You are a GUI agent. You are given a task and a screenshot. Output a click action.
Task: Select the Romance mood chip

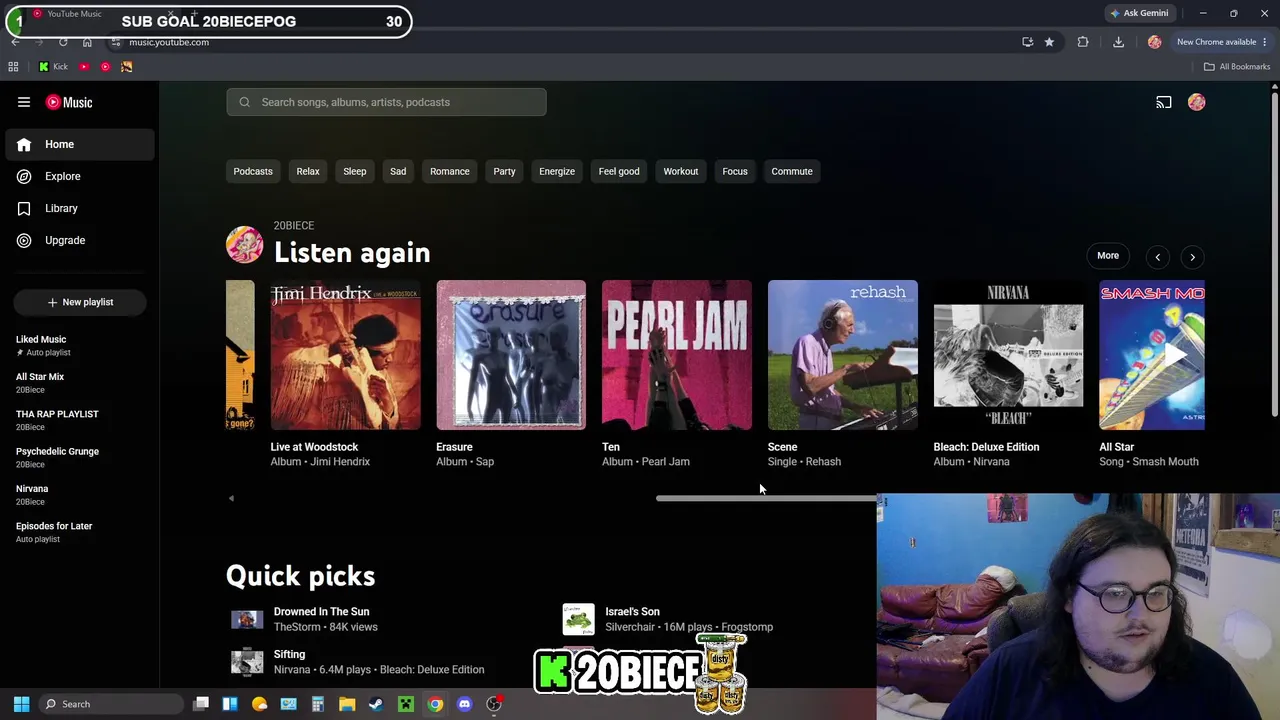point(450,171)
